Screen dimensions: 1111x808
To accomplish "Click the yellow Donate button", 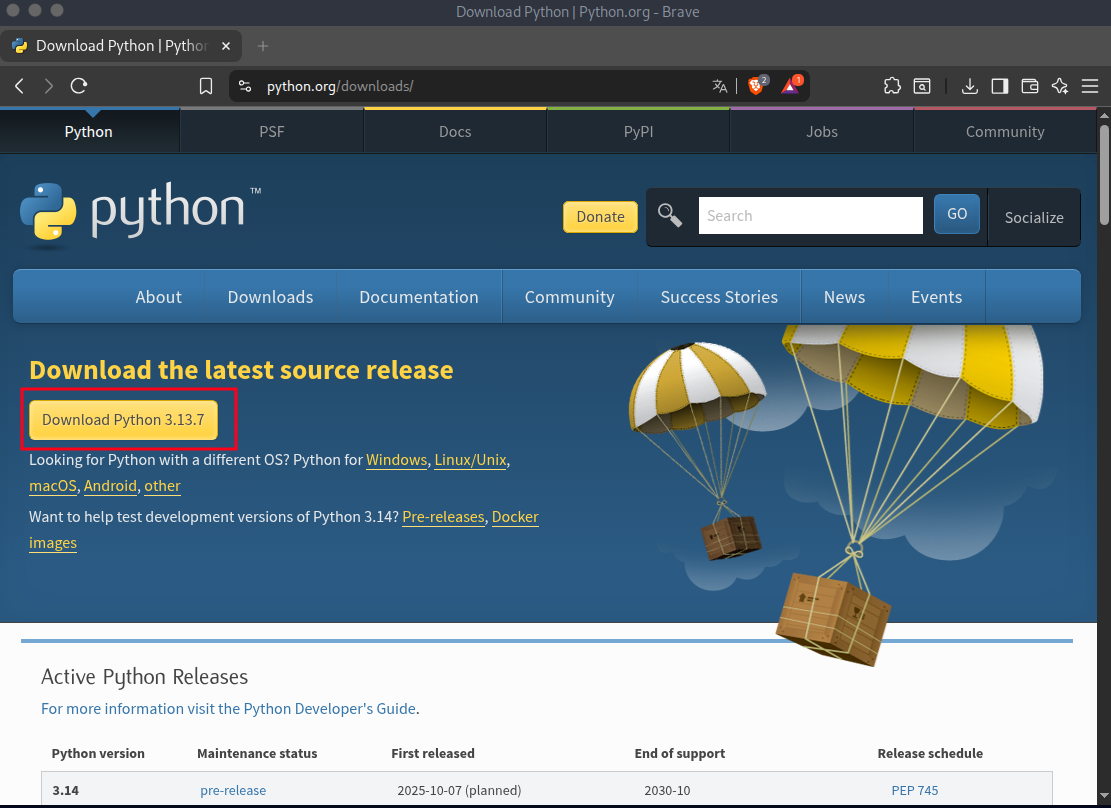I will (600, 217).
